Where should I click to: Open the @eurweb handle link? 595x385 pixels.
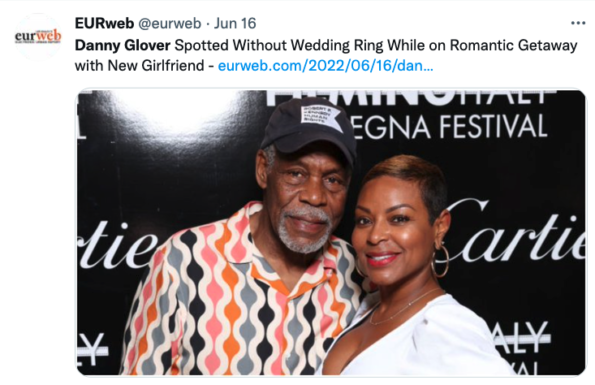click(x=170, y=24)
